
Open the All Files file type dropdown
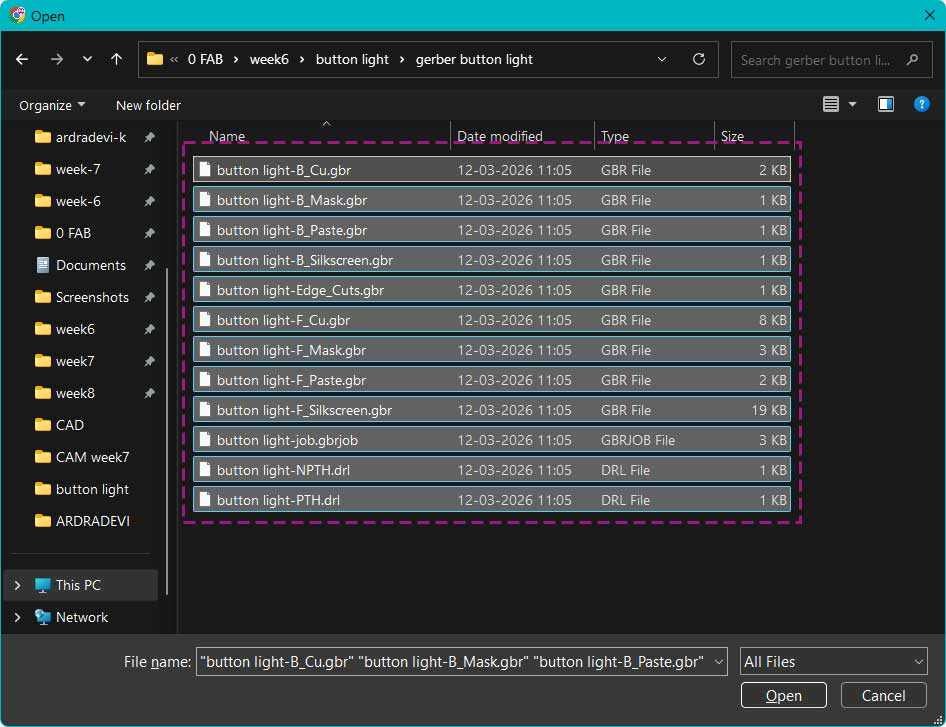point(833,661)
